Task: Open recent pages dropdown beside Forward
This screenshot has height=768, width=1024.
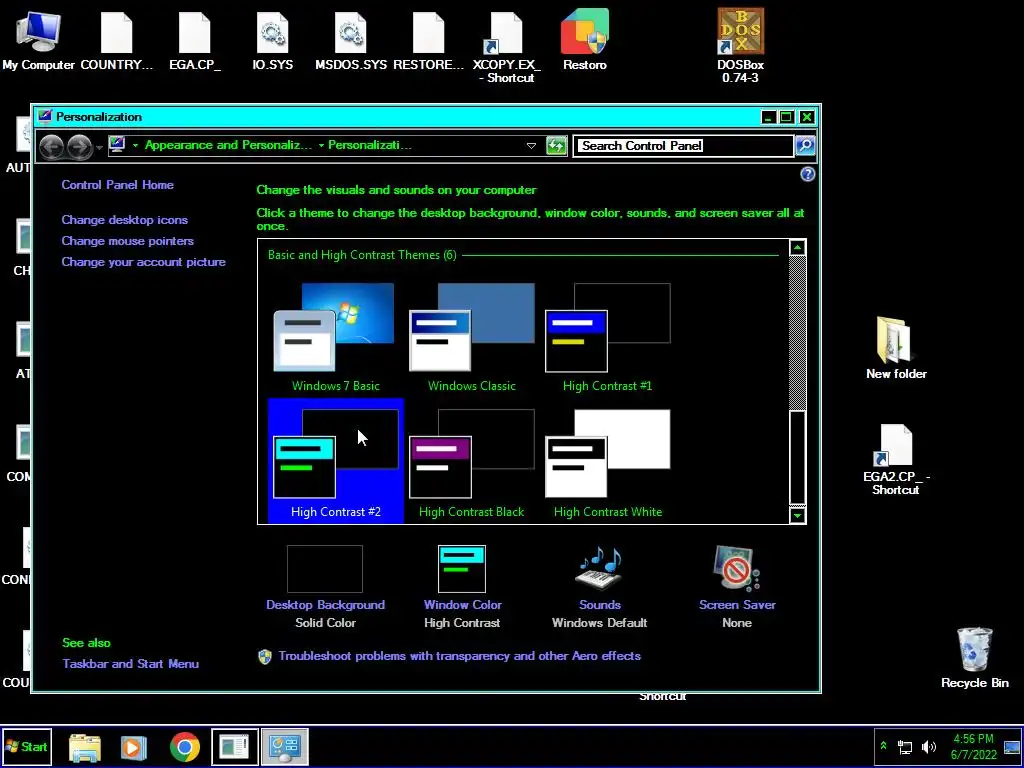Action: (99, 148)
